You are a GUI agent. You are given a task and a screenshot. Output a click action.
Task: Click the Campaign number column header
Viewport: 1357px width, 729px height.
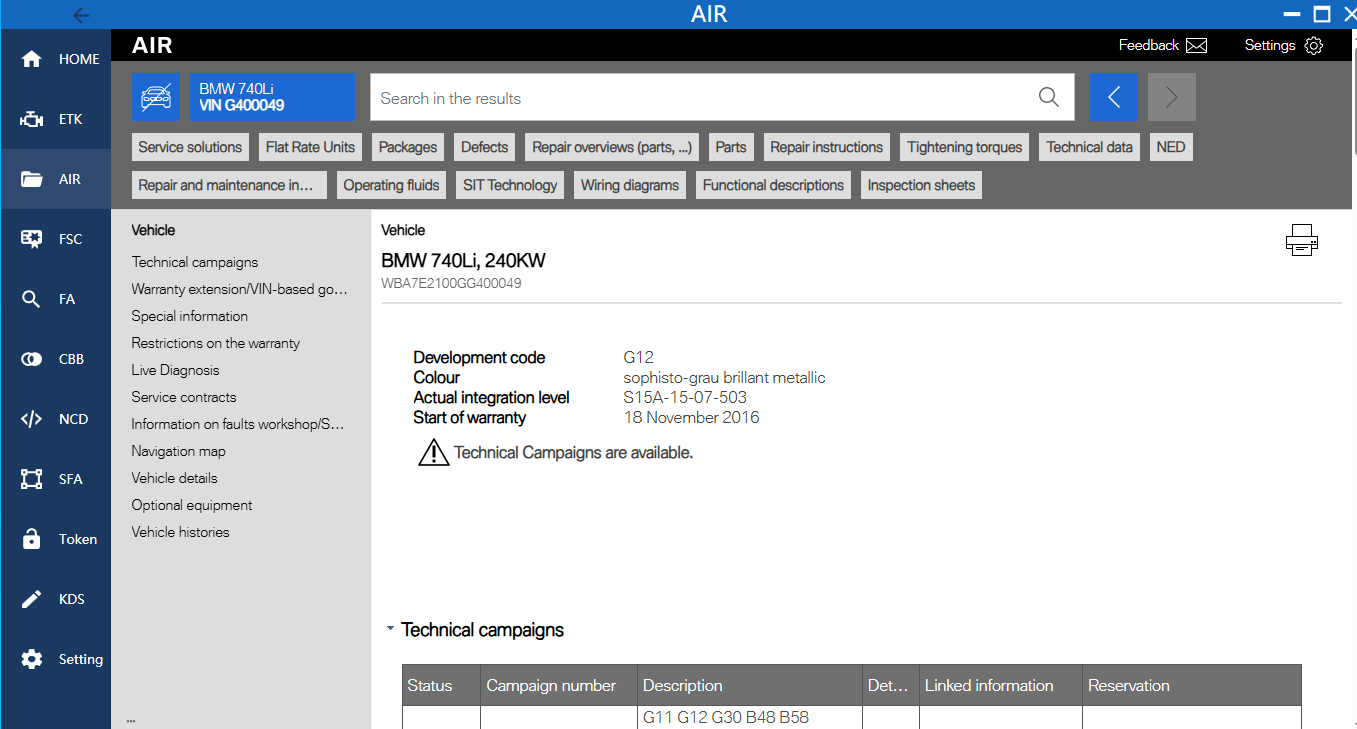558,685
